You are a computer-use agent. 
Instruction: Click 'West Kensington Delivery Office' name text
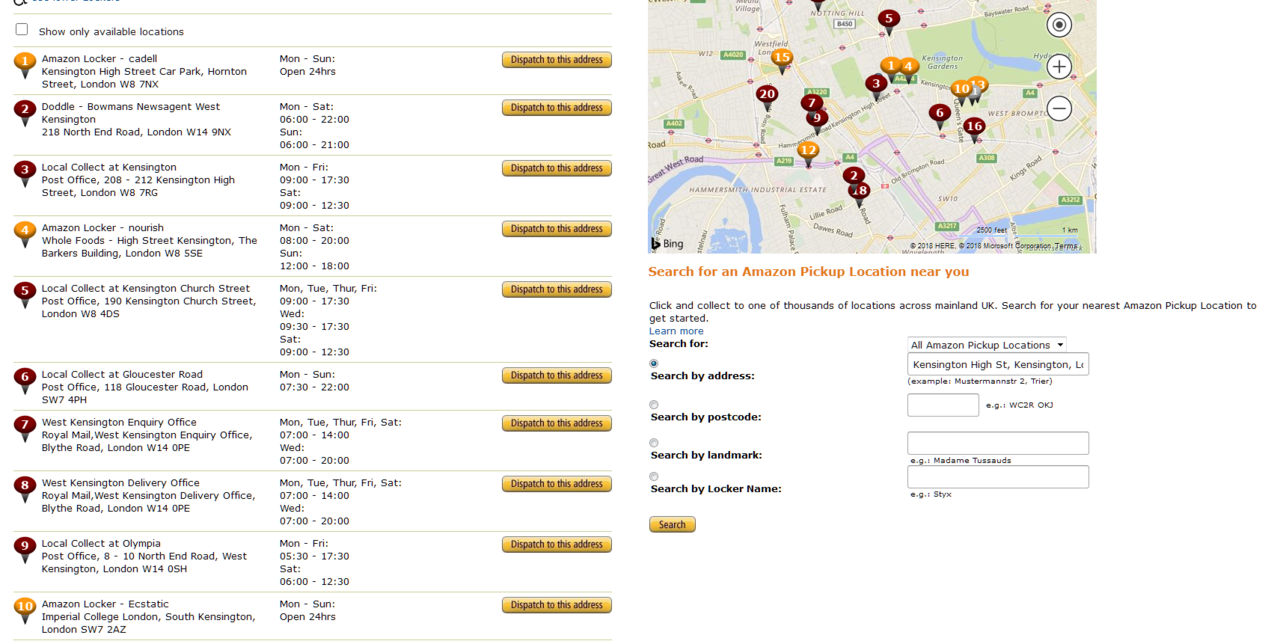tap(121, 483)
